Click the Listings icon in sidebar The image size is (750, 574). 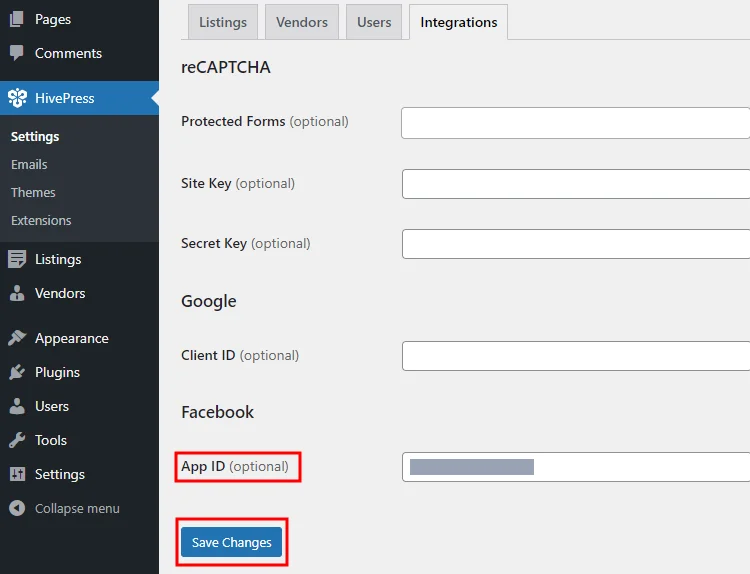[x=17, y=259]
